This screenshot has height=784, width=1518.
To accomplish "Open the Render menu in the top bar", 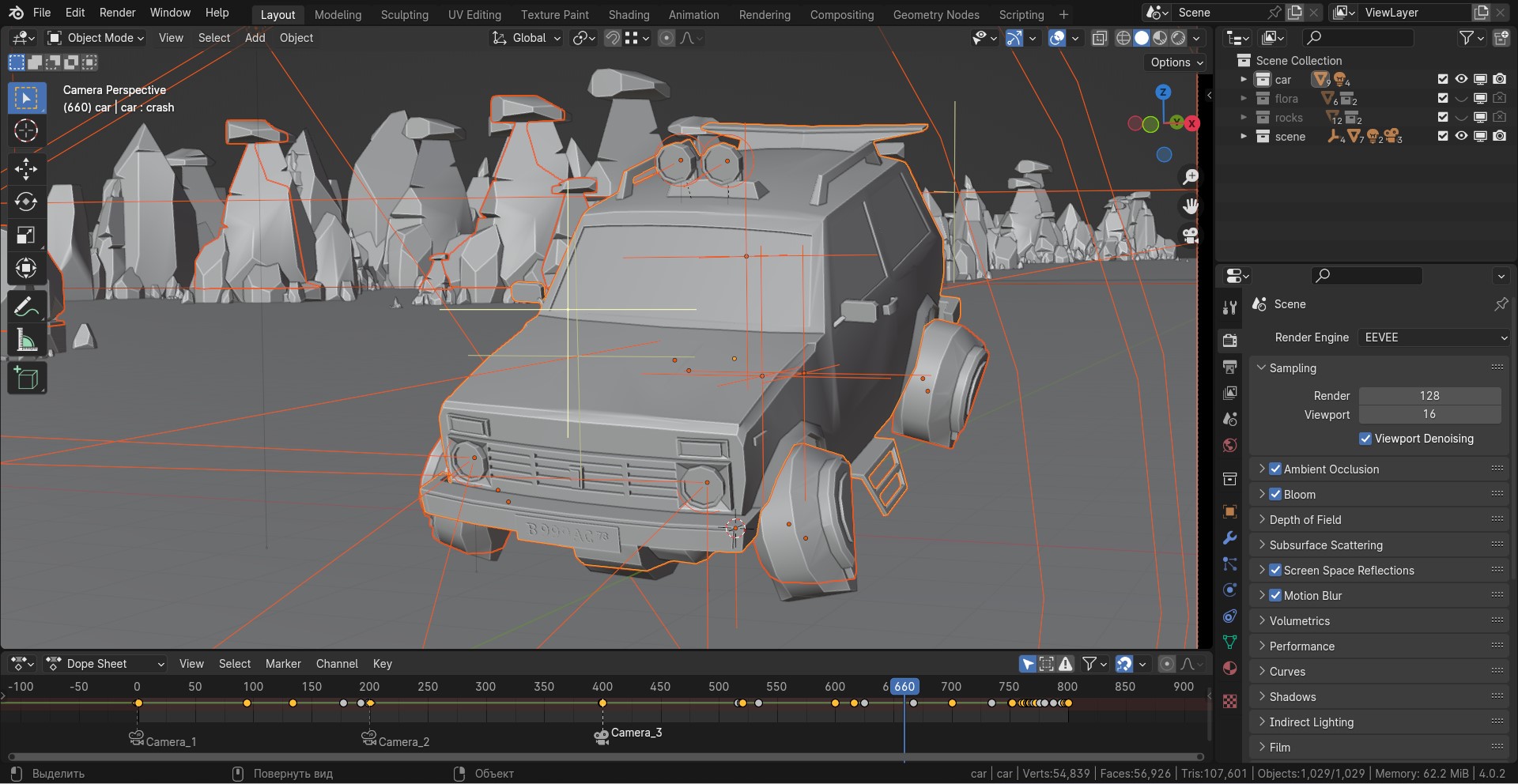I will point(117,13).
